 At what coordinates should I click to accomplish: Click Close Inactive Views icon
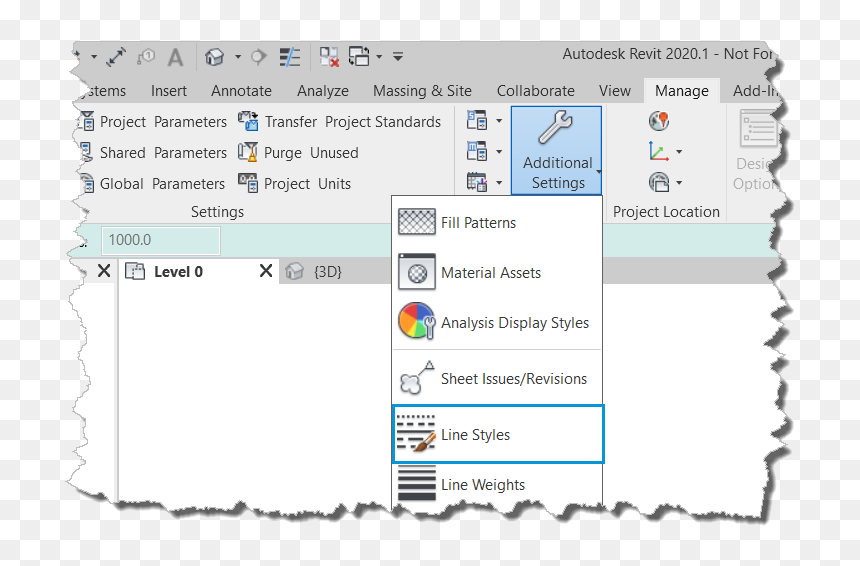click(x=330, y=56)
